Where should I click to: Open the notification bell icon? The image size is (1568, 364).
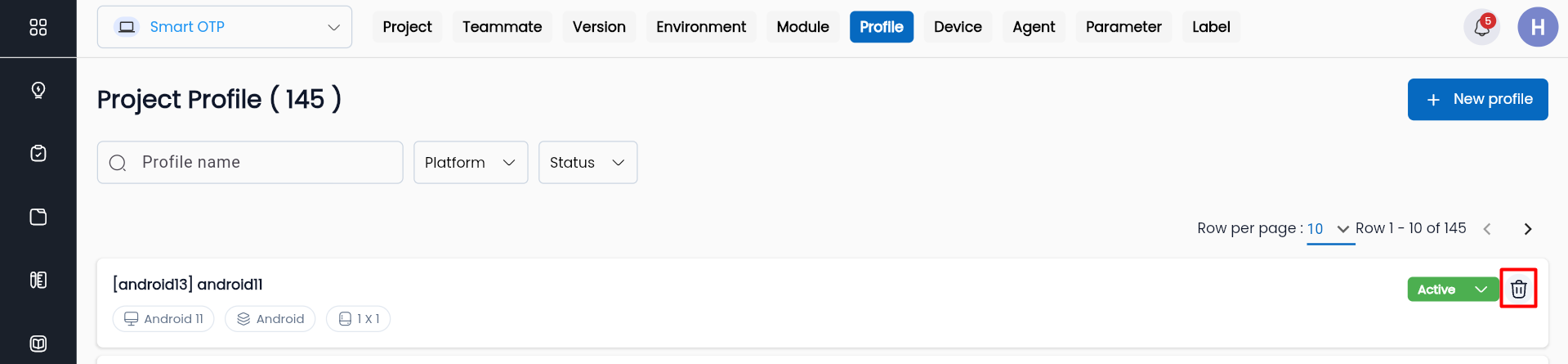click(x=1481, y=28)
